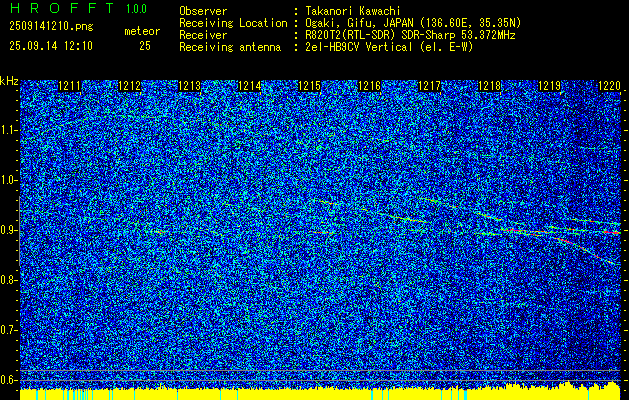The width and height of the screenshot is (629, 400).
Task: Click time marker 1220
Action: [x=609, y=86]
